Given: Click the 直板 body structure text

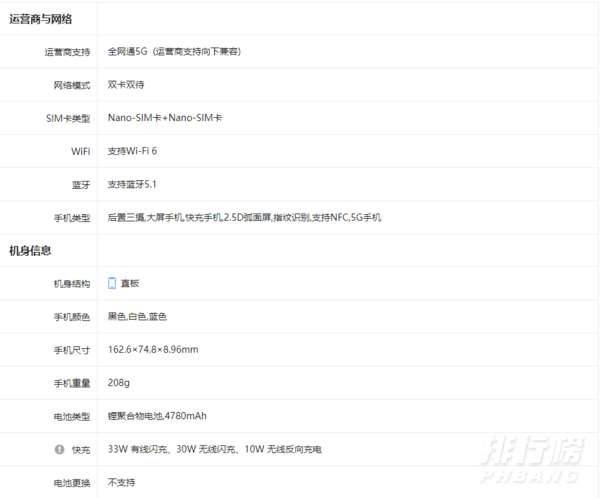Looking at the screenshot, I should [x=131, y=283].
